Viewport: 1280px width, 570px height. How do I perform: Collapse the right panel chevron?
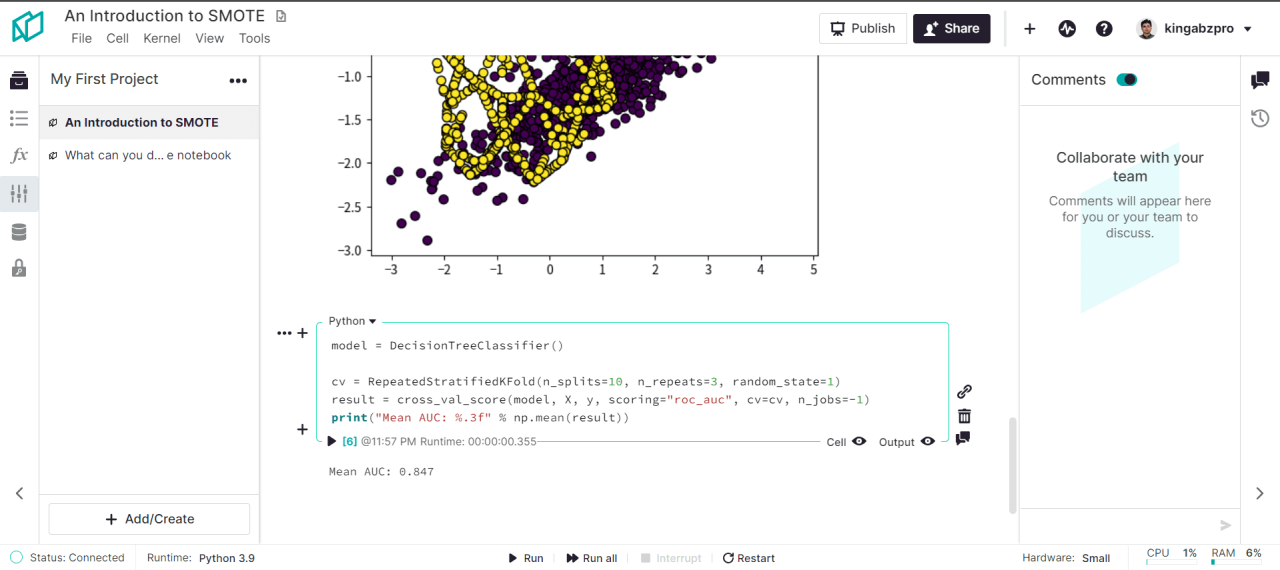(1260, 493)
